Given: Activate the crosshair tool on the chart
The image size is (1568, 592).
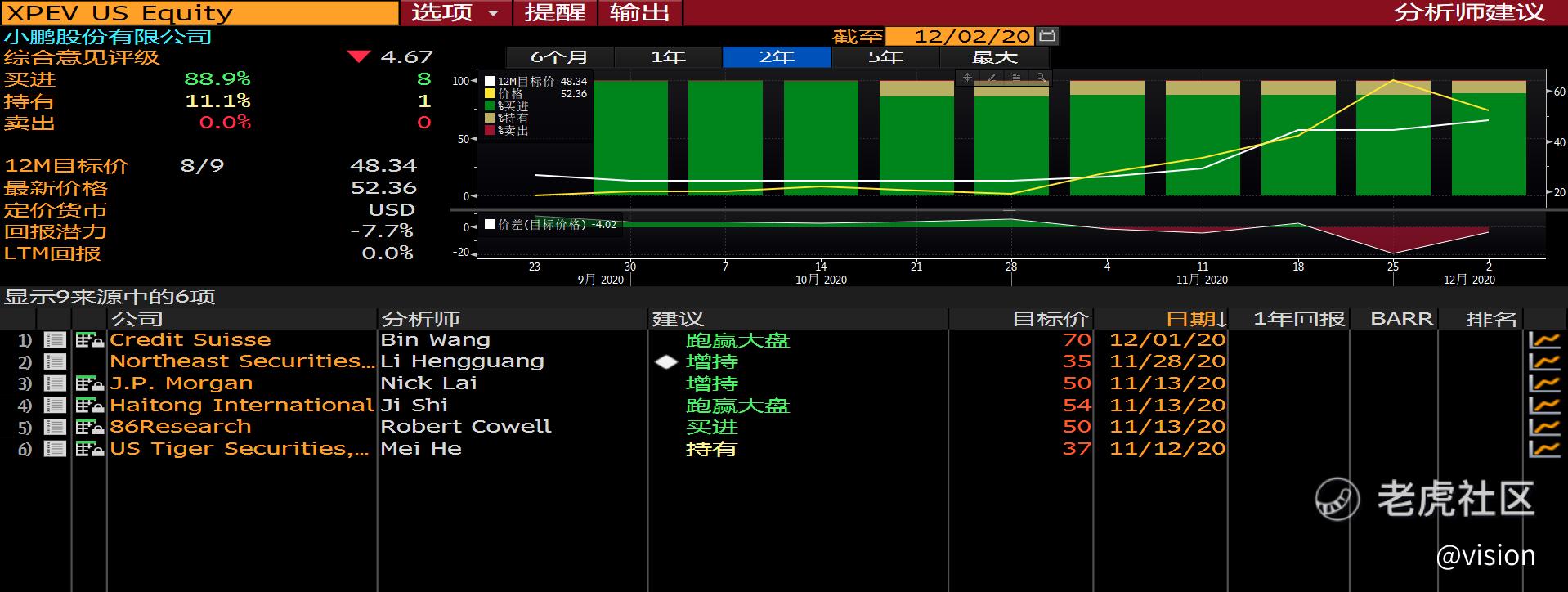Looking at the screenshot, I should coord(967,78).
